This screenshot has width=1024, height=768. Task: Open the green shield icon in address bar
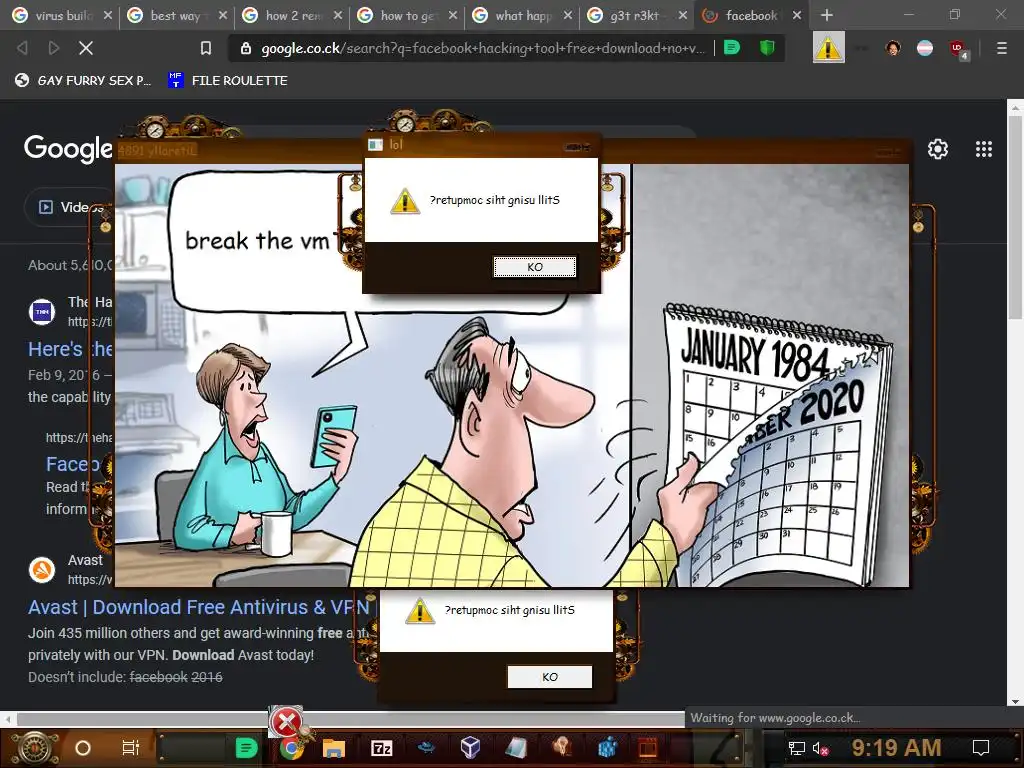coord(767,48)
